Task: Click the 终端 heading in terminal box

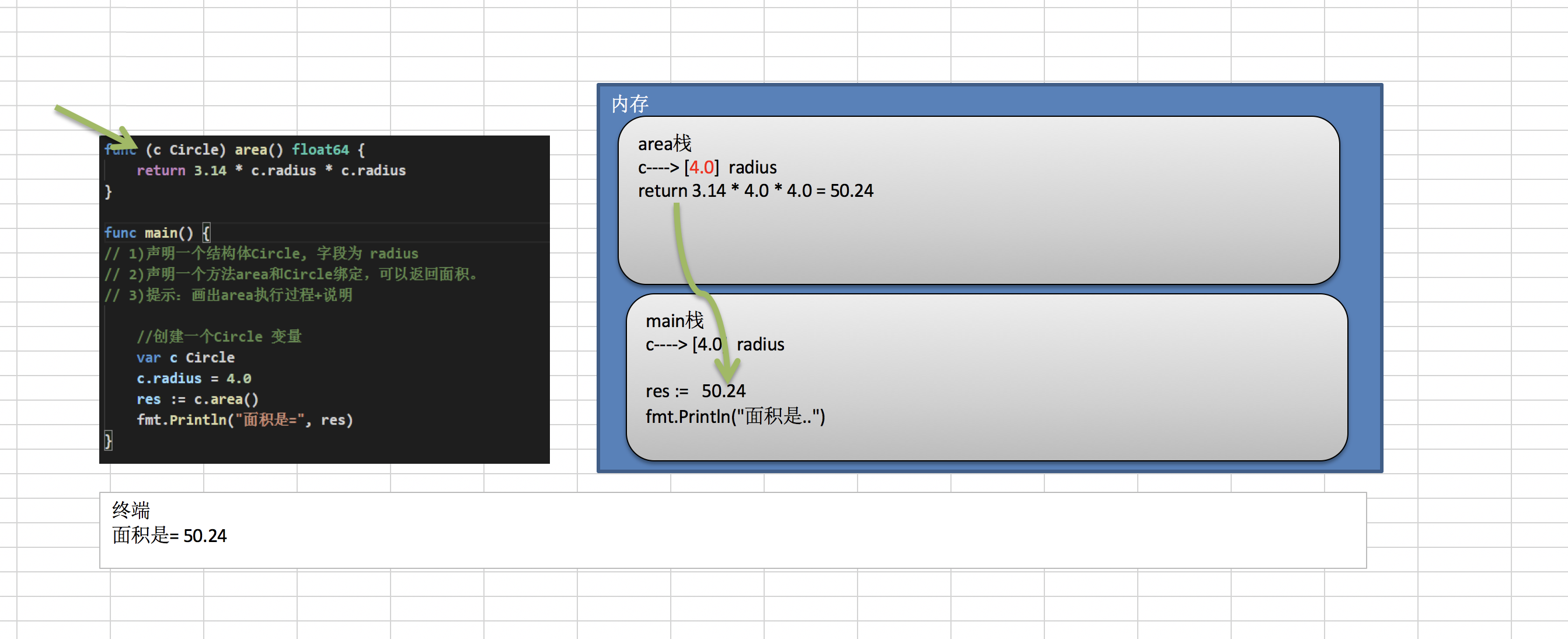Action: pos(131,510)
